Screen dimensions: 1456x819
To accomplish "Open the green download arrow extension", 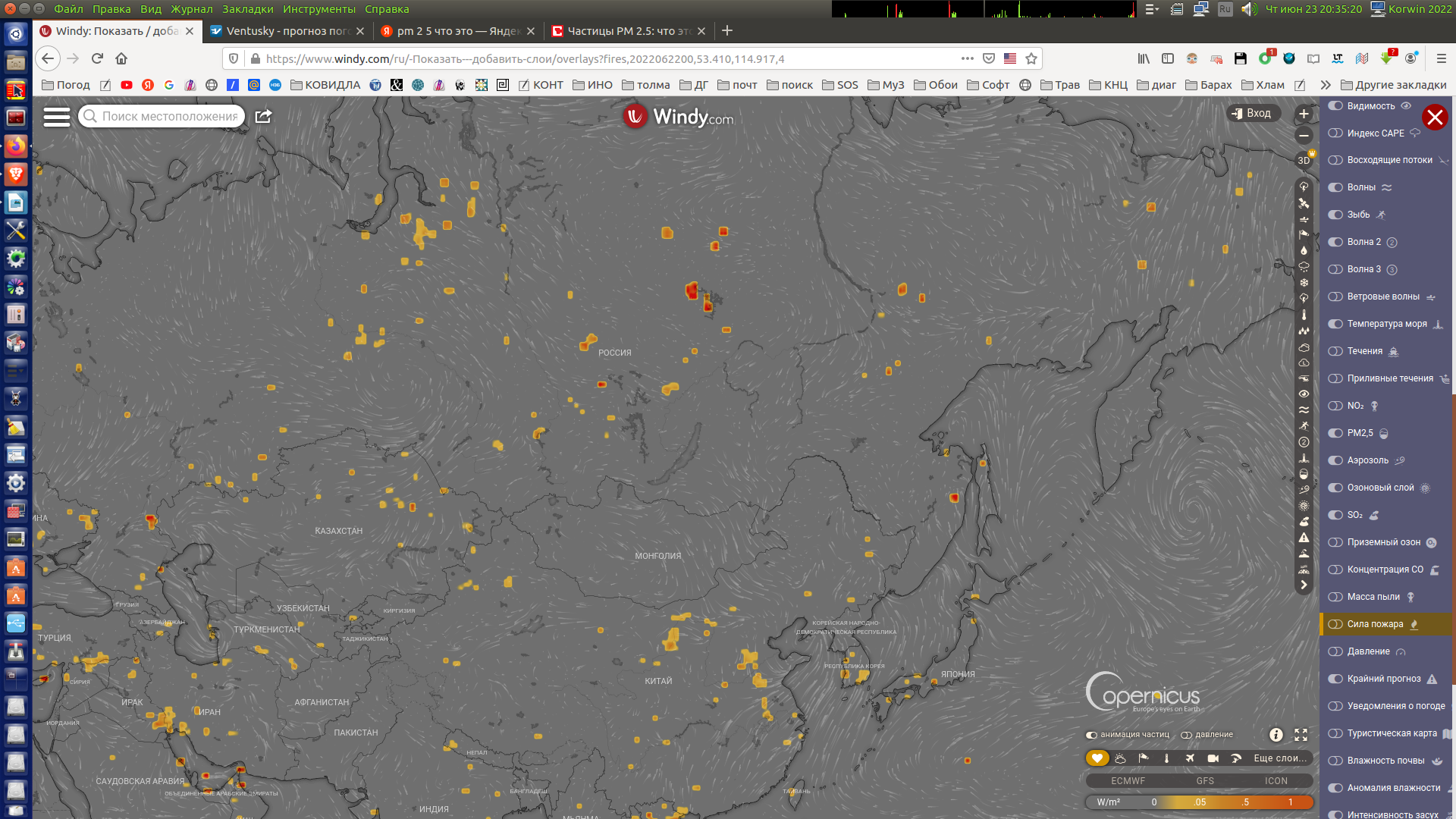I will (1387, 58).
